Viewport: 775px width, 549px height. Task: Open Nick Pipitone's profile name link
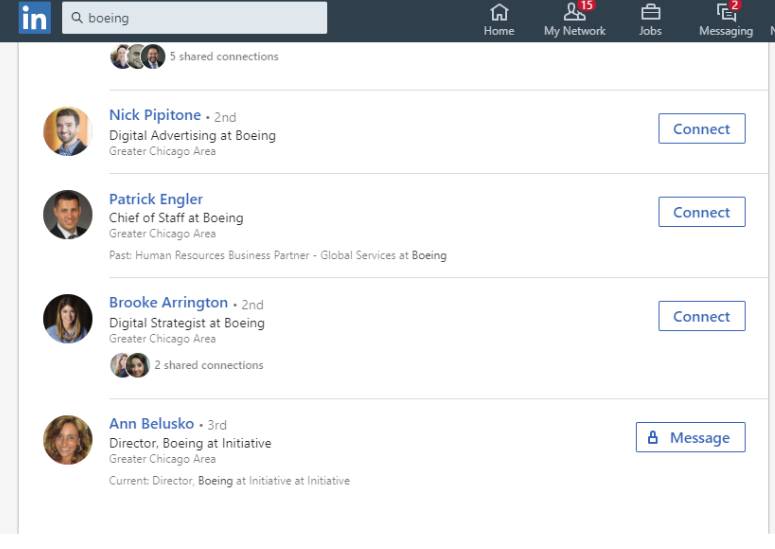155,115
